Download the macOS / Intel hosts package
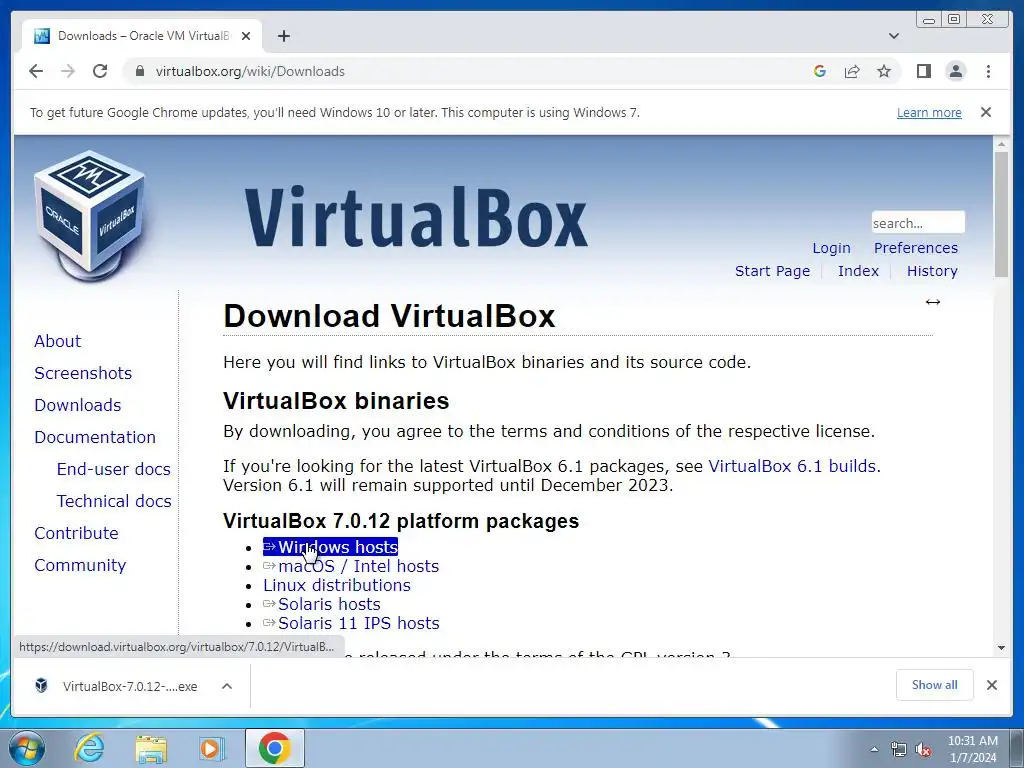The width and height of the screenshot is (1024, 768). point(351,566)
